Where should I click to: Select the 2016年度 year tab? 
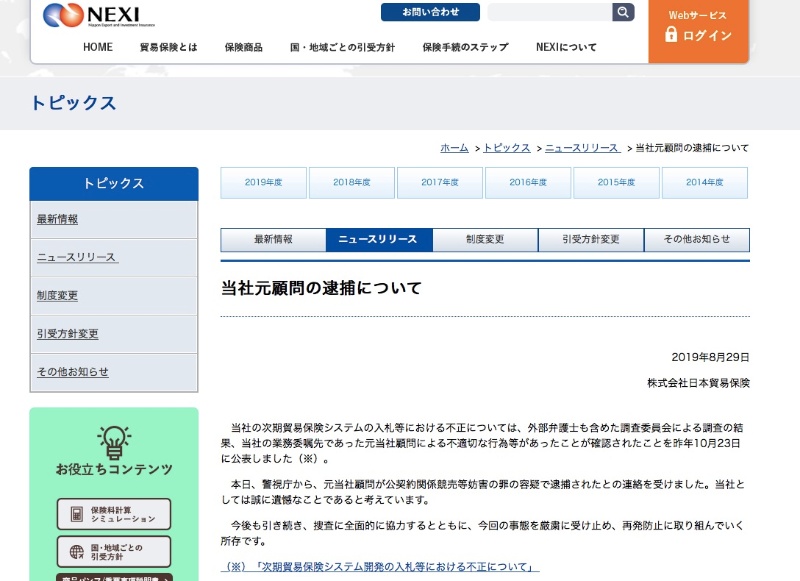click(528, 182)
